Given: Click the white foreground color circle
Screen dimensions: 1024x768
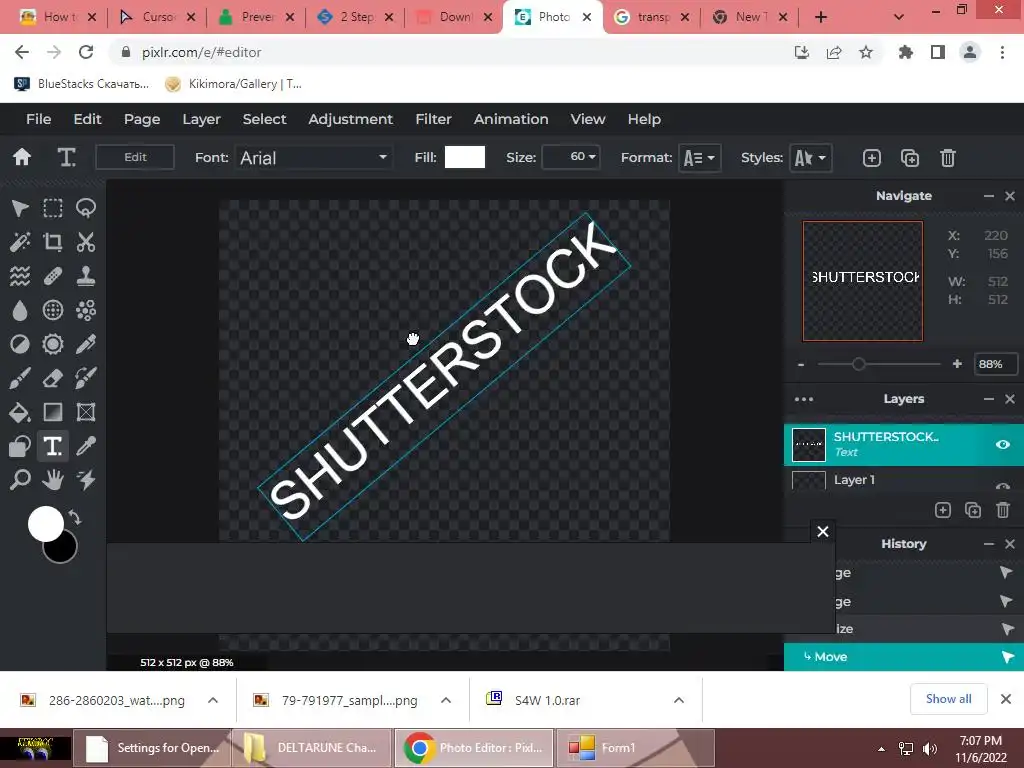Looking at the screenshot, I should point(45,523).
